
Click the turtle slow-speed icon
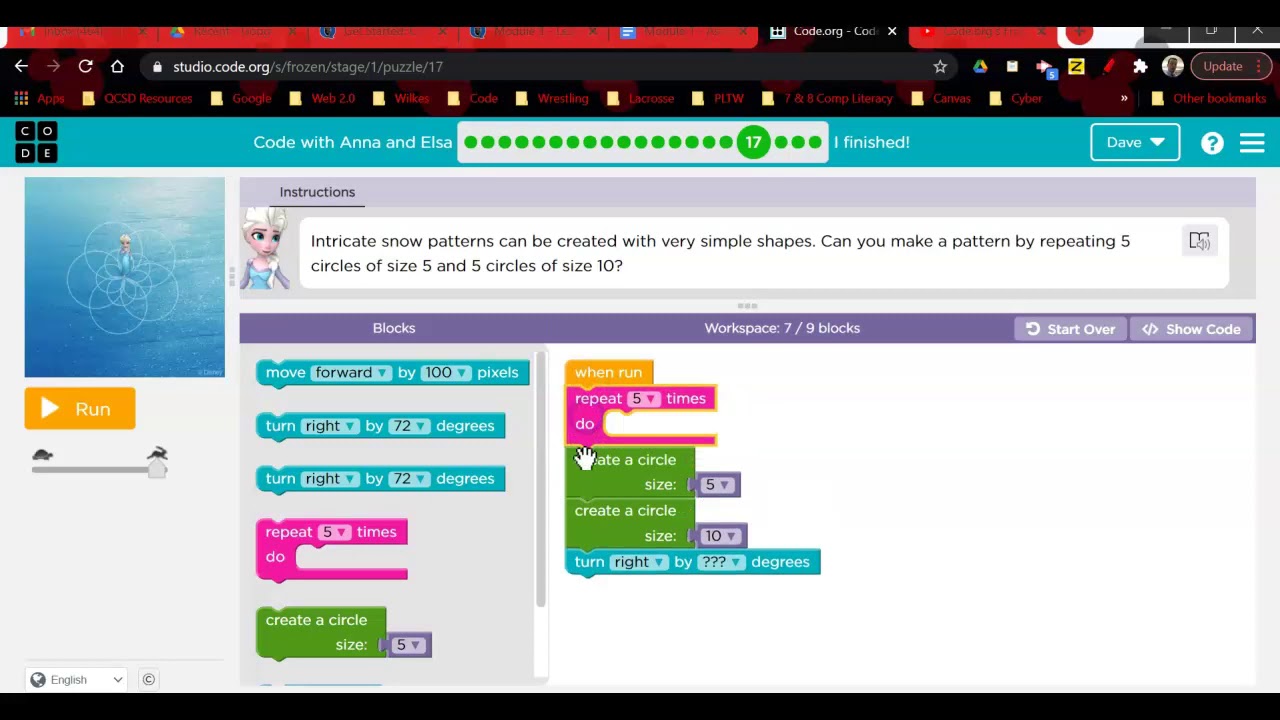tap(42, 455)
